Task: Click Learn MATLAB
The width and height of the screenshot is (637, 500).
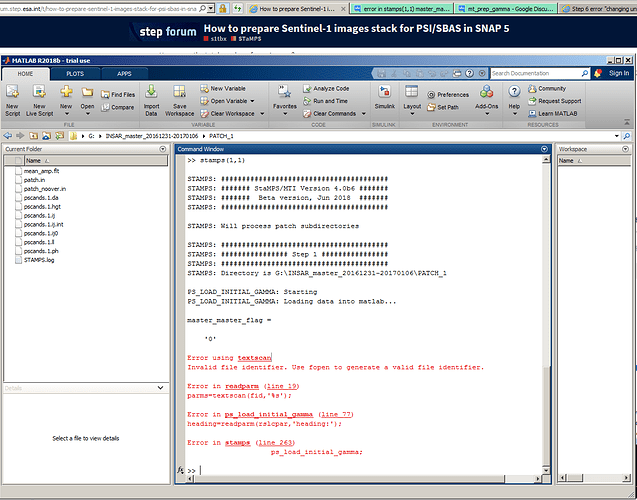Action: point(552,114)
